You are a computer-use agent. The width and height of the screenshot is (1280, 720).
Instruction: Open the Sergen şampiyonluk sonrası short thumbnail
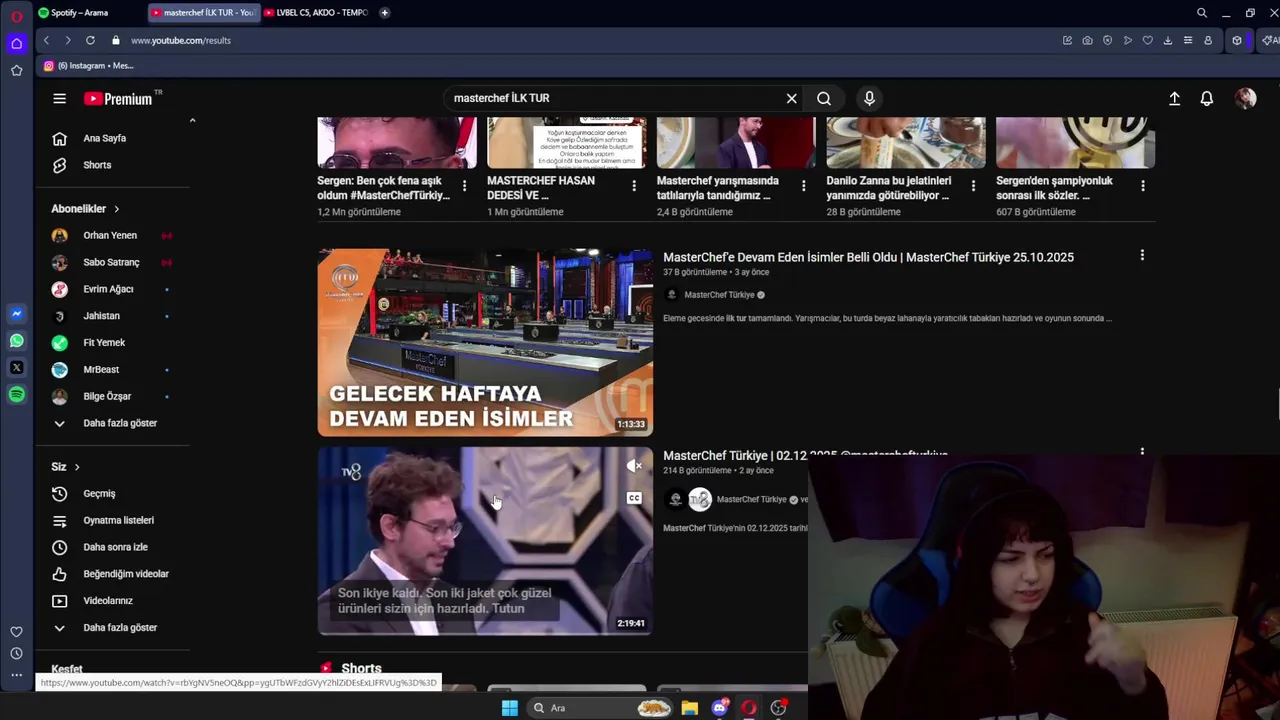click(1076, 142)
